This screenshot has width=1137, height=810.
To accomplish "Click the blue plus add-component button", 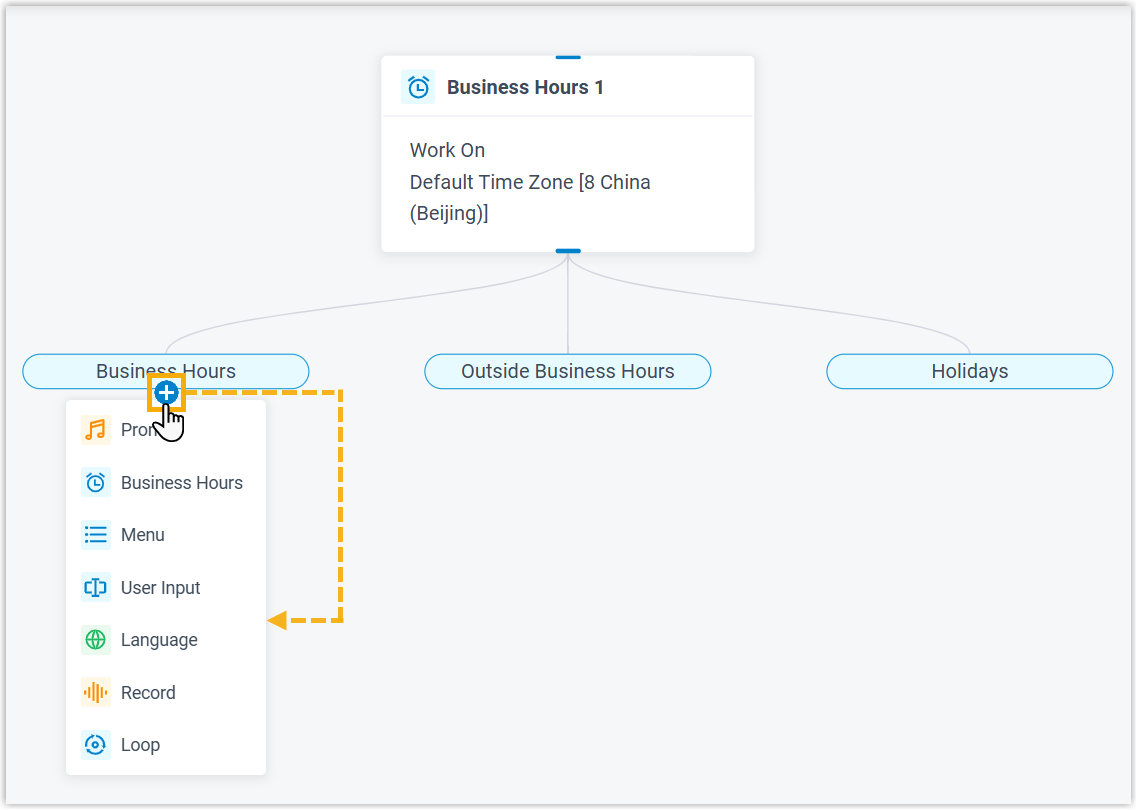I will click(167, 393).
